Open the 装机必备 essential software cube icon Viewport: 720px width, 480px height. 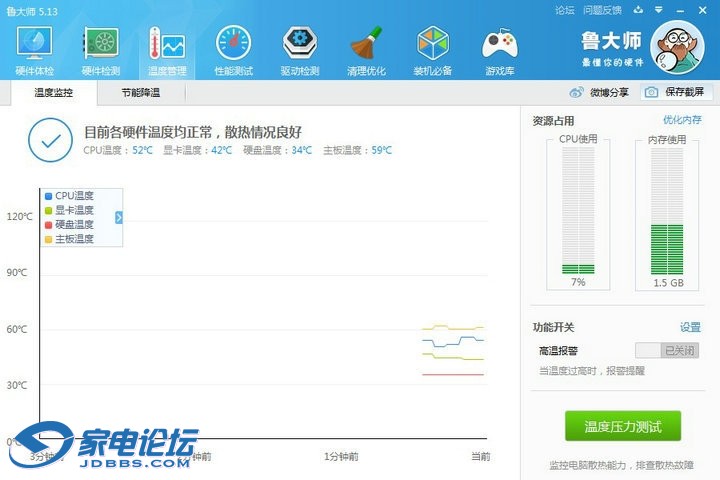pyautogui.click(x=432, y=50)
